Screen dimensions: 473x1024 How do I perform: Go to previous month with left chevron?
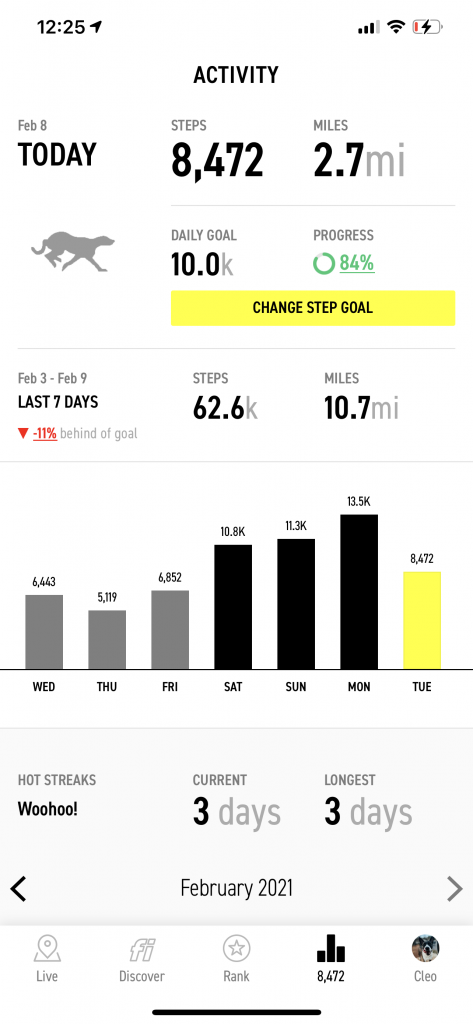point(19,889)
